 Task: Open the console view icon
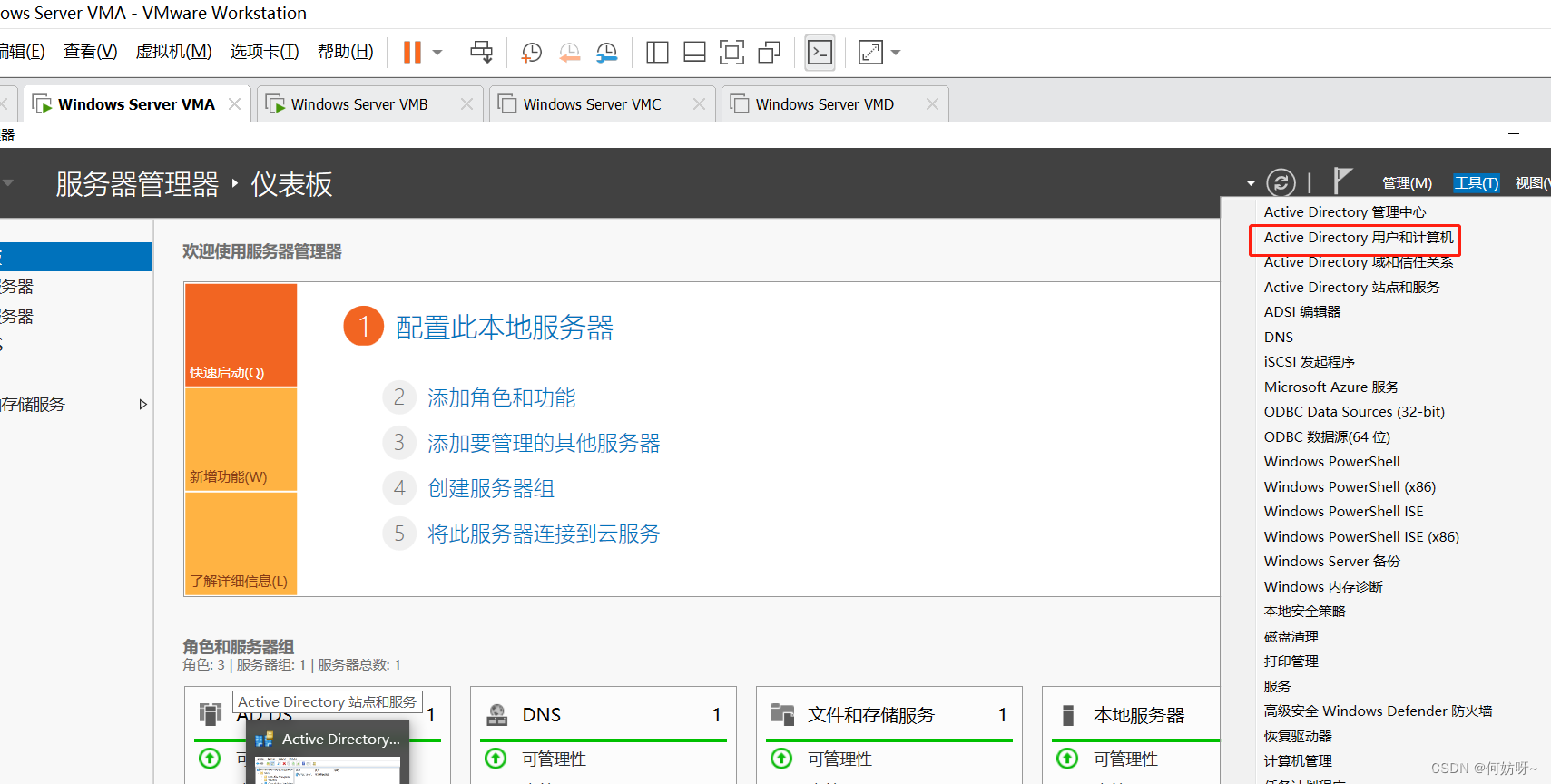(820, 53)
